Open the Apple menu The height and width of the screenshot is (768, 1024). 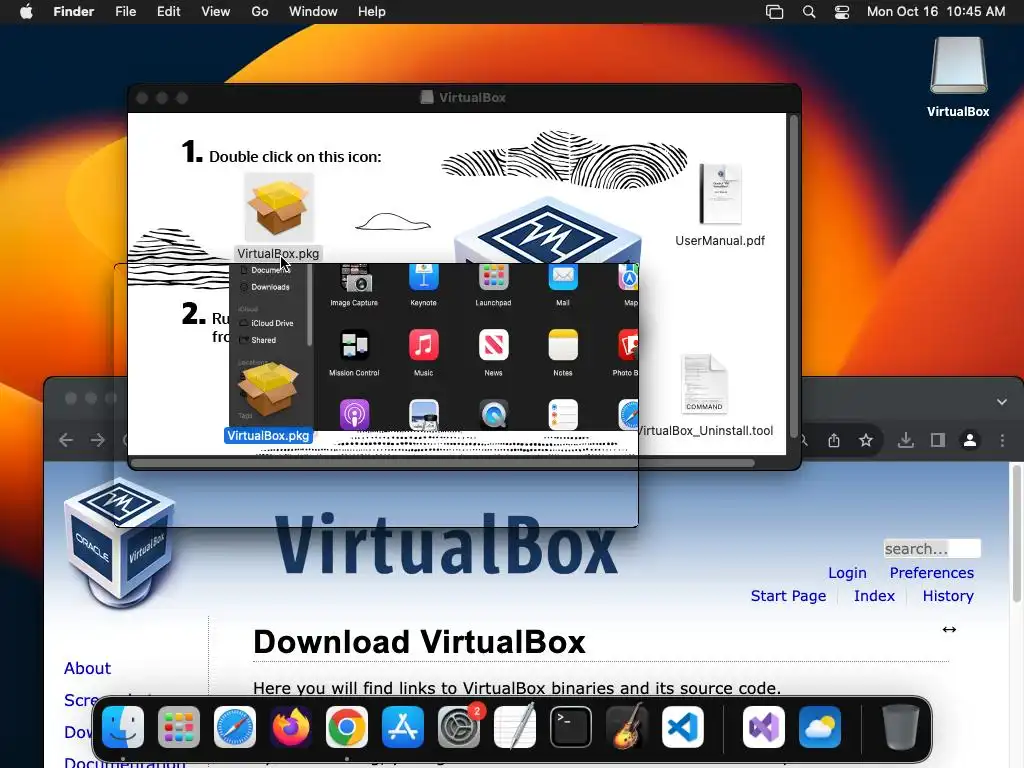click(x=26, y=12)
